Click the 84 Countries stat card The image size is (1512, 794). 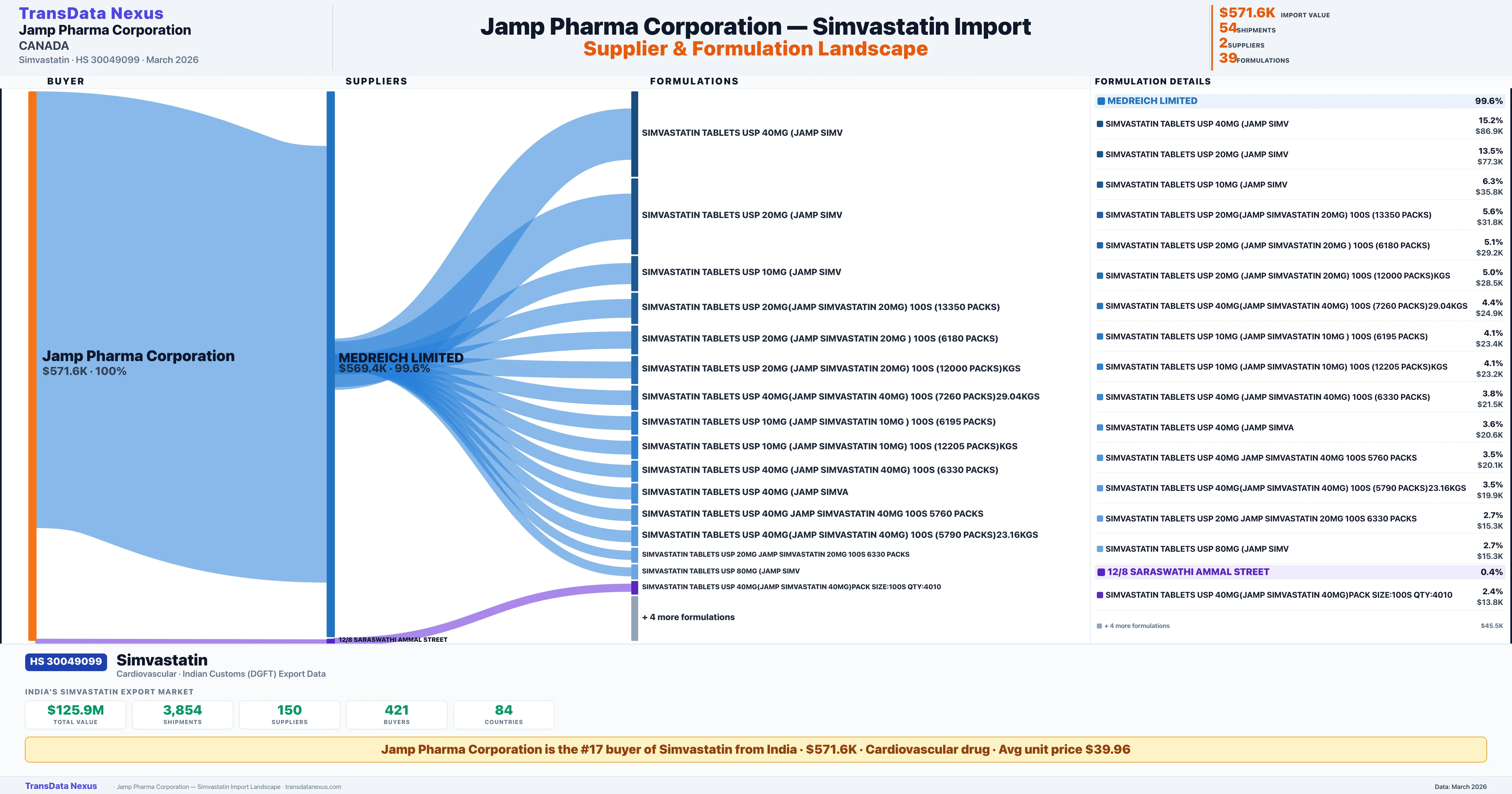point(504,715)
